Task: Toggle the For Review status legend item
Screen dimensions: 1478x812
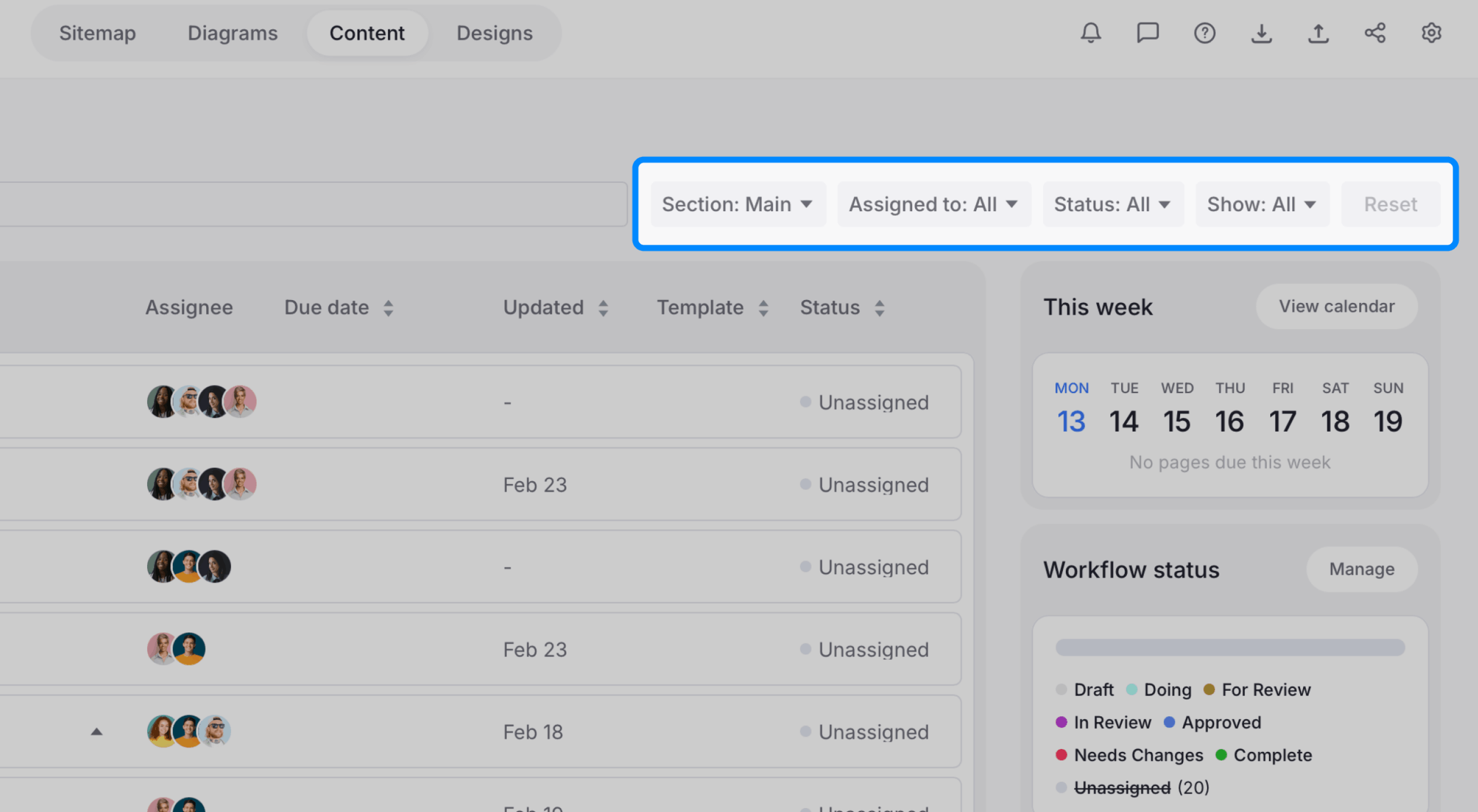Action: pyautogui.click(x=1257, y=690)
